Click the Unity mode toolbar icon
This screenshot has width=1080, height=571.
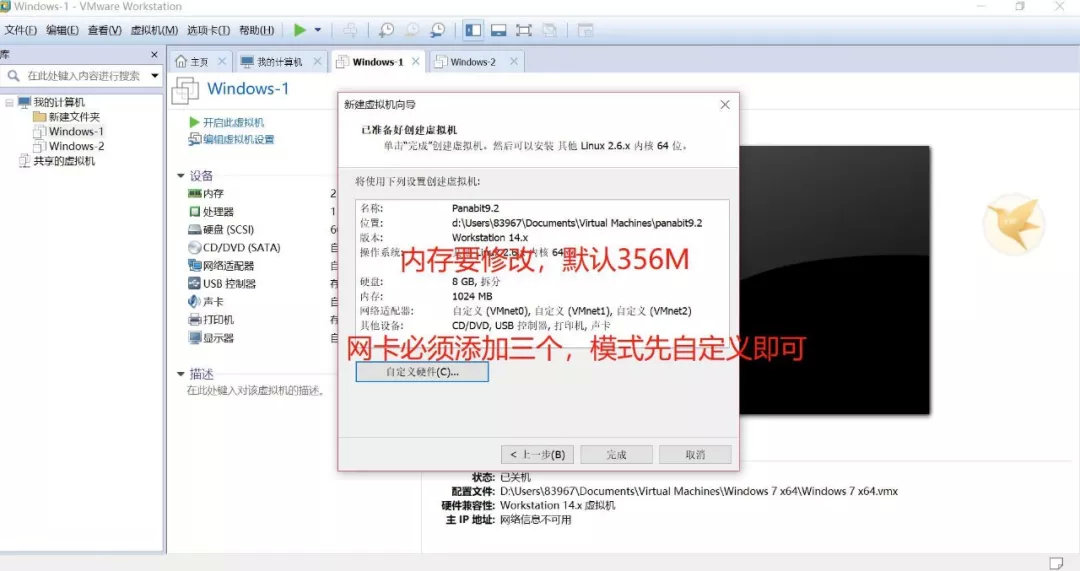[x=550, y=30]
